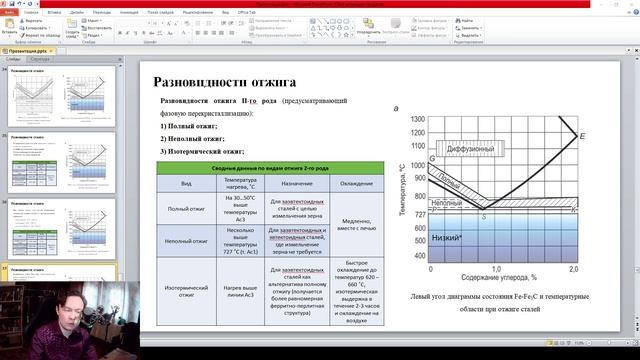The image size is (640, 360).
Task: Click the slide title Разновидности отжига
Action: pyautogui.click(x=224, y=82)
